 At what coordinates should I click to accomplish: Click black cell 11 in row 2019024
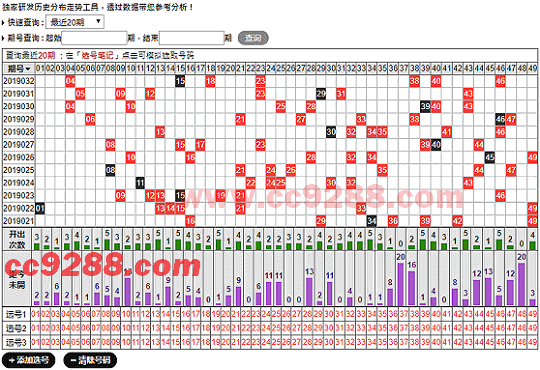[x=140, y=183]
